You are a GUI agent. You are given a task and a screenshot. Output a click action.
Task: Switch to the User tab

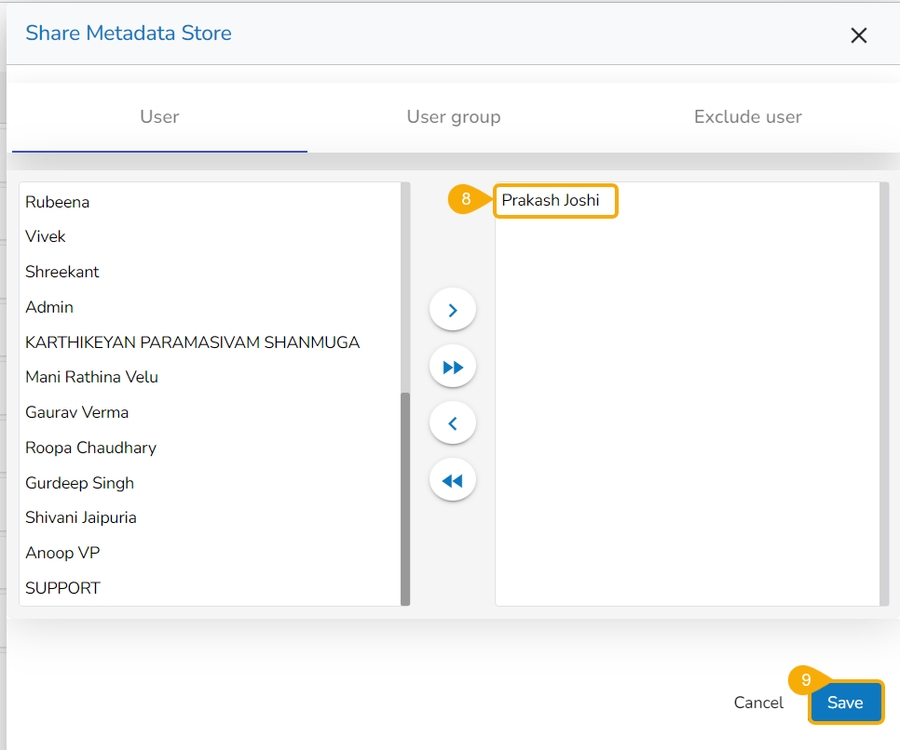(x=159, y=117)
